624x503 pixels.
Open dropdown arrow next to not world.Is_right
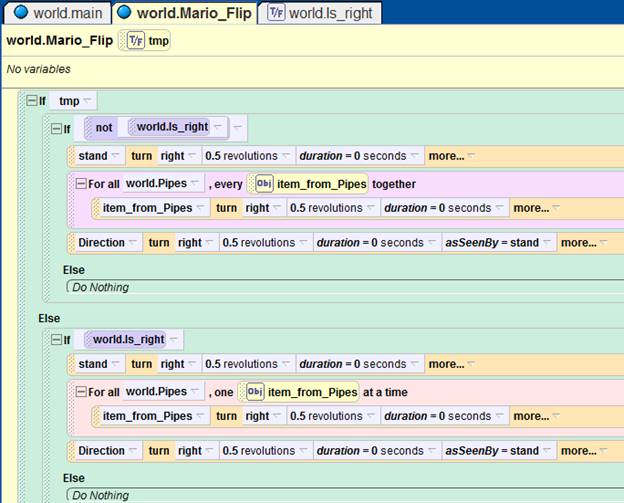[x=237, y=127]
